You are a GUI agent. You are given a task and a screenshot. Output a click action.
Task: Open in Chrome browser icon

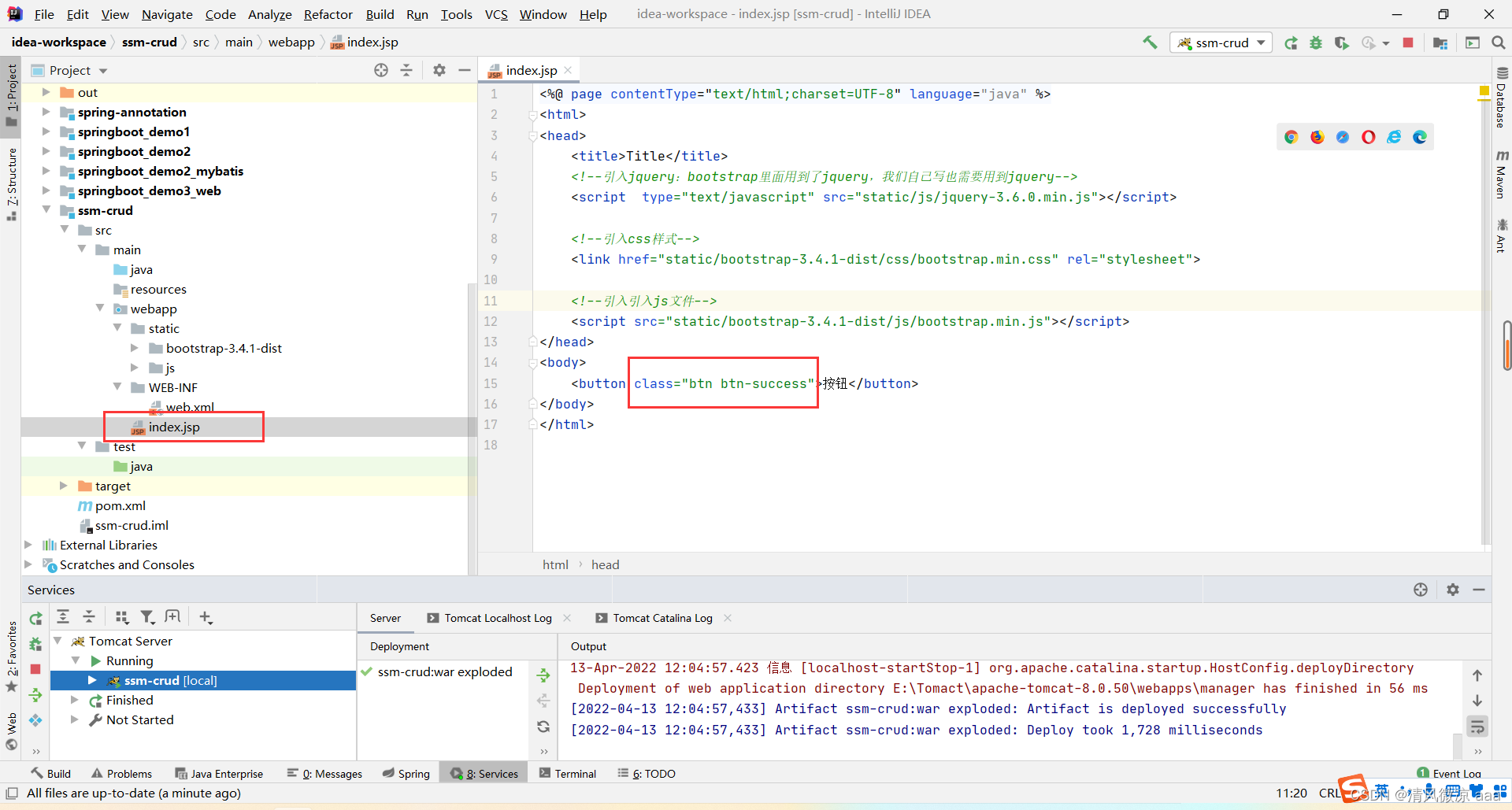(1291, 137)
